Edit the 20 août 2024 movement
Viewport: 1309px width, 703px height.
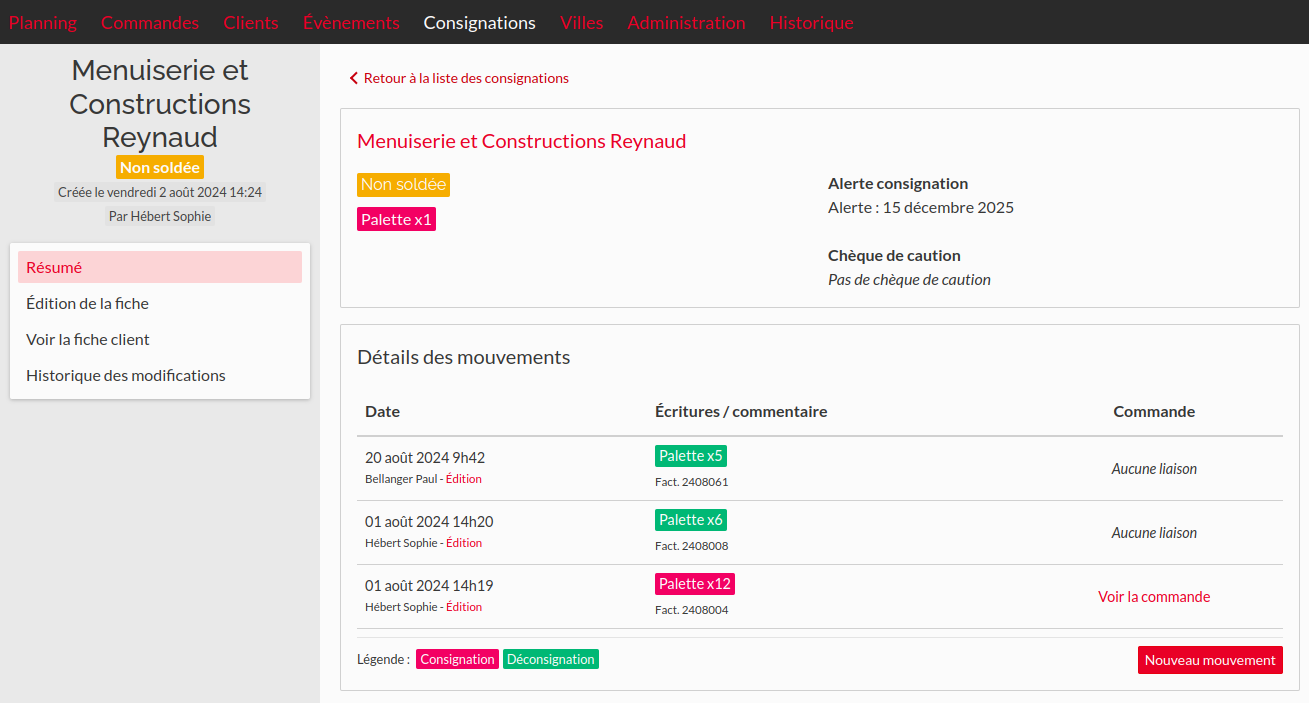[464, 479]
